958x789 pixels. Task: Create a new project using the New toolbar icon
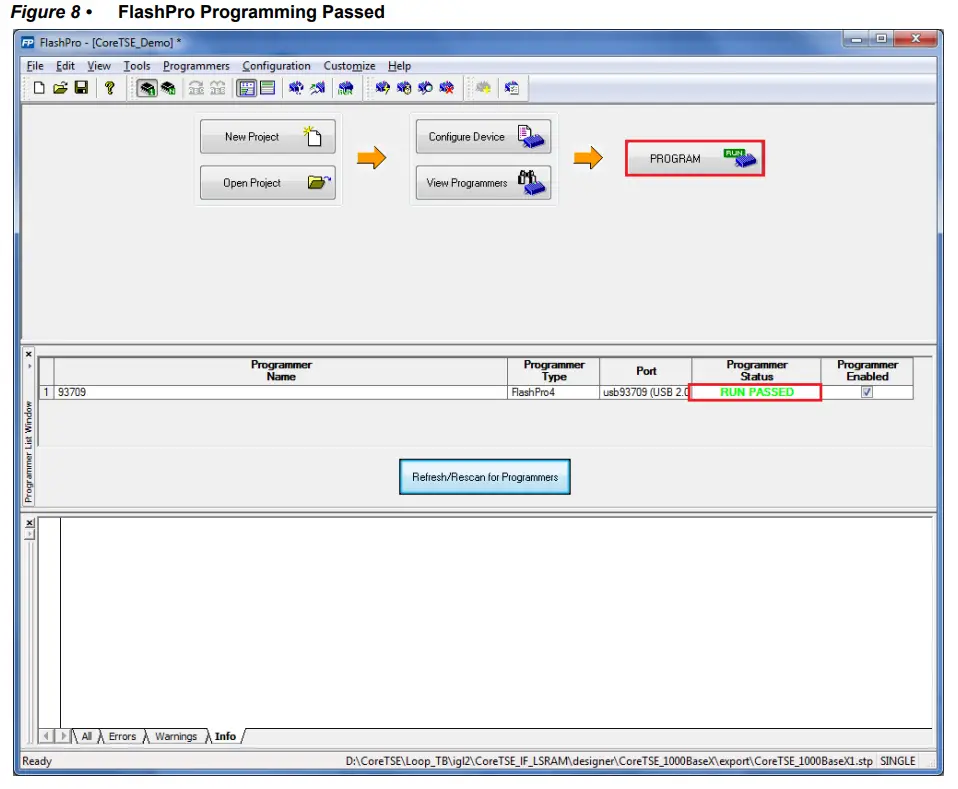pos(38,88)
